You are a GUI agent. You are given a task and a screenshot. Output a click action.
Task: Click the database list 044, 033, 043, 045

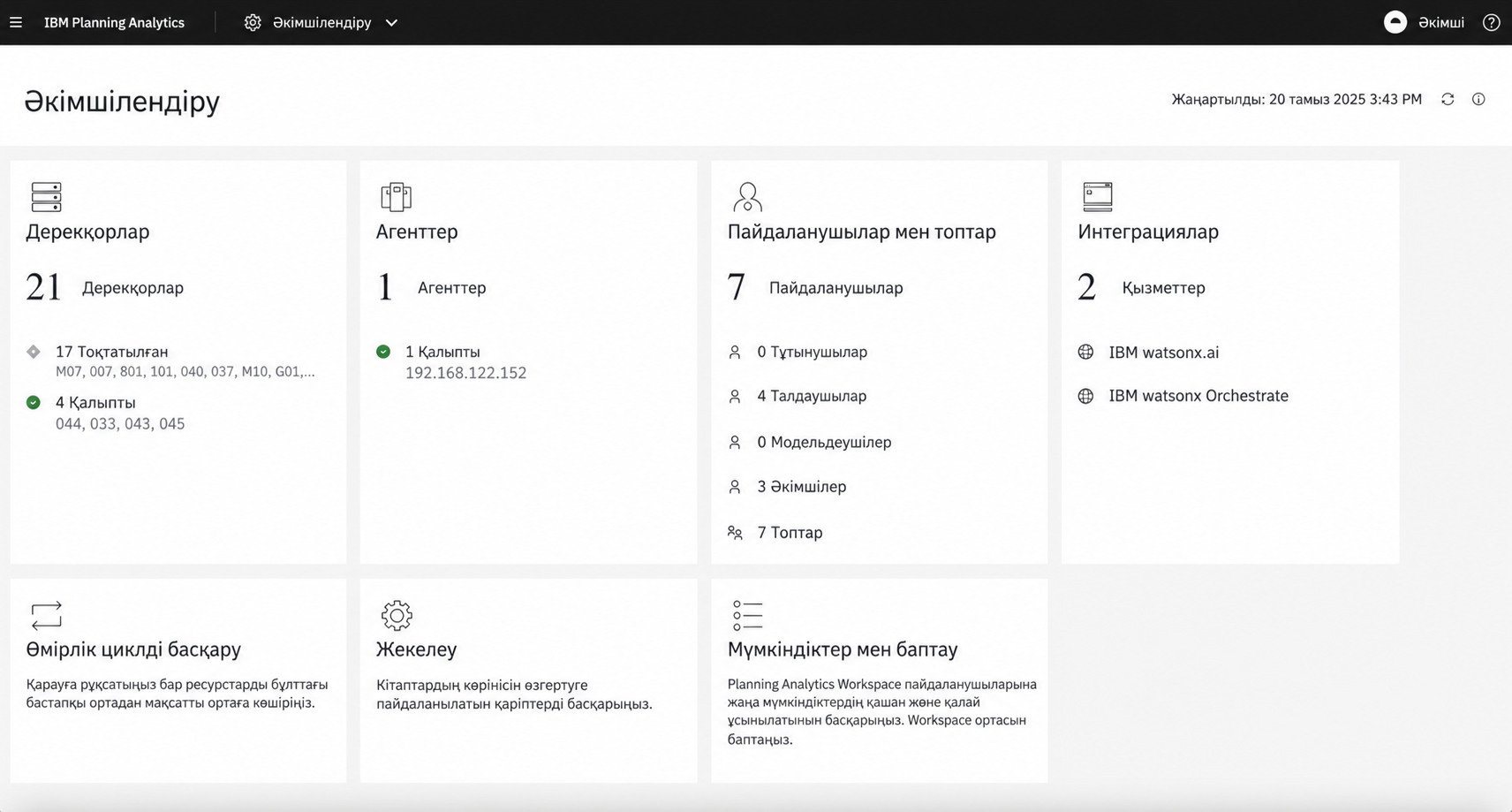pos(120,424)
